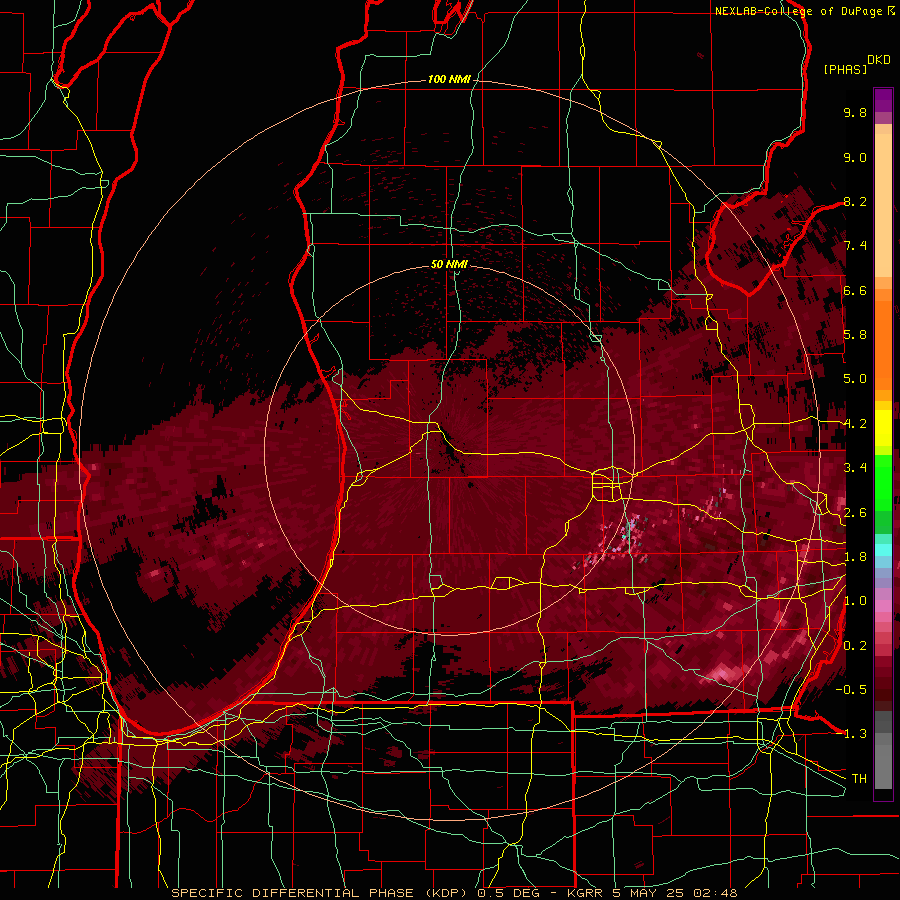Pick the cyan segment of the color bar
The image size is (900, 900).
[883, 549]
